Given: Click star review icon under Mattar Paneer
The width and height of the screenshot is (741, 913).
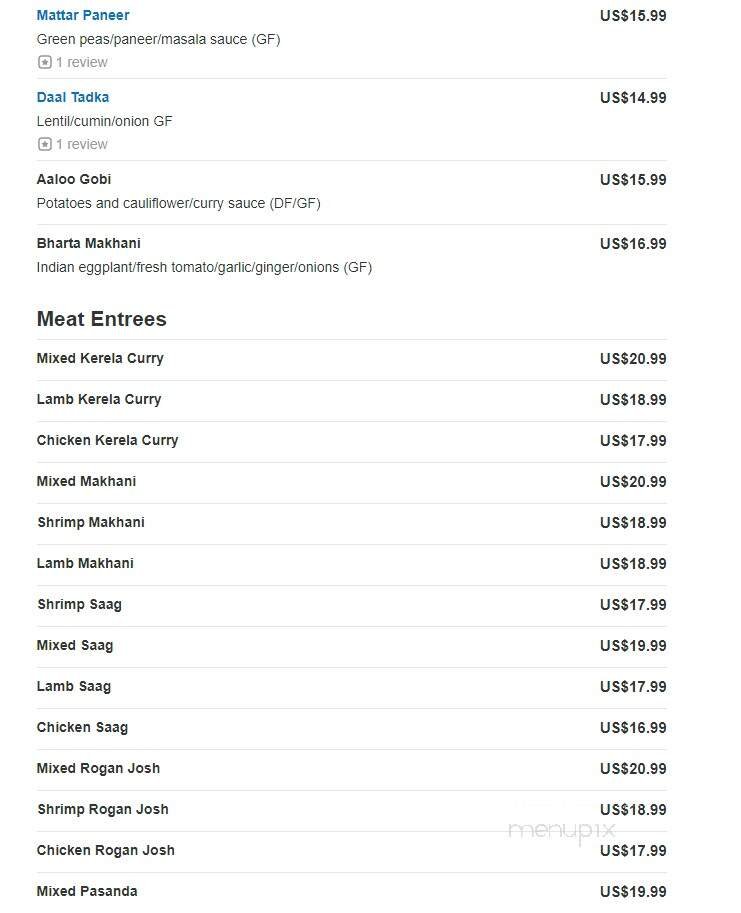Looking at the screenshot, I should coord(44,62).
